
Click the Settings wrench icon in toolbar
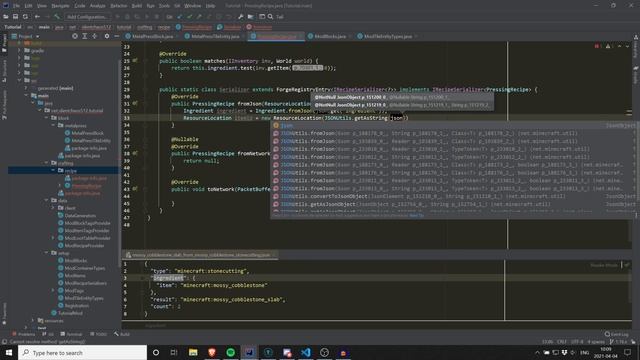coord(240,17)
